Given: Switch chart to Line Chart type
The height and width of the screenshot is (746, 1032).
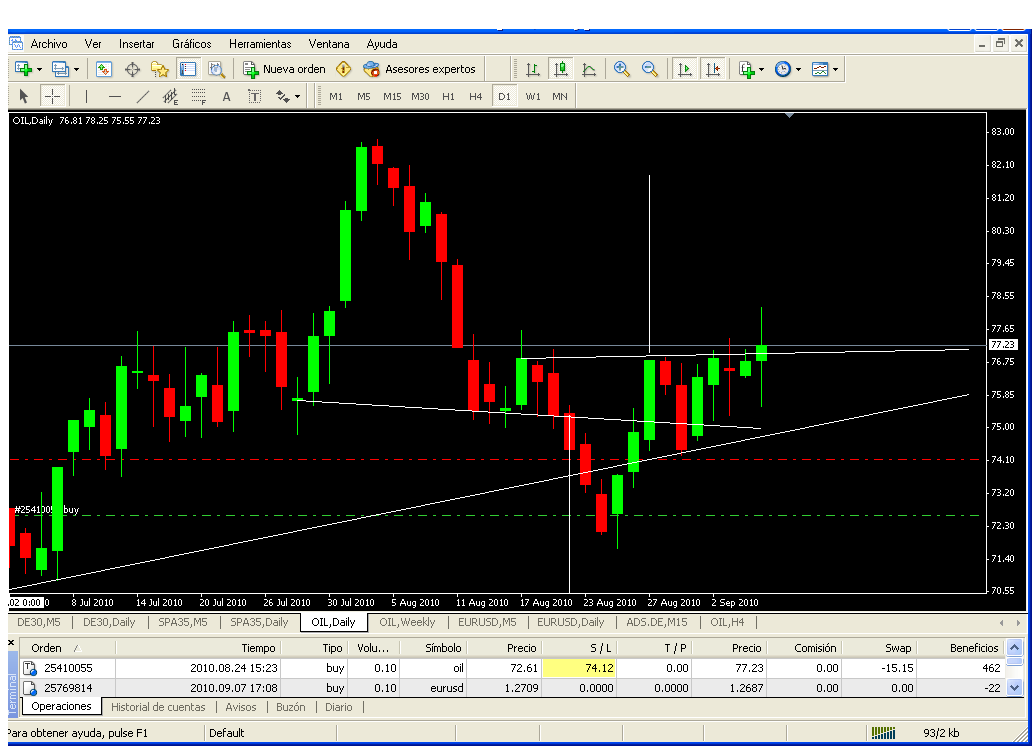Looking at the screenshot, I should pos(589,69).
